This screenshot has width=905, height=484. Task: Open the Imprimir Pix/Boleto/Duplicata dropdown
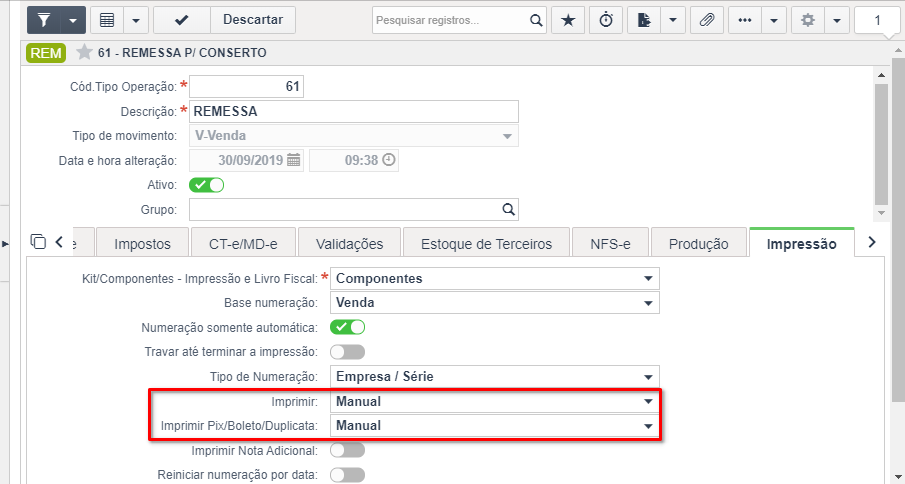coord(495,426)
